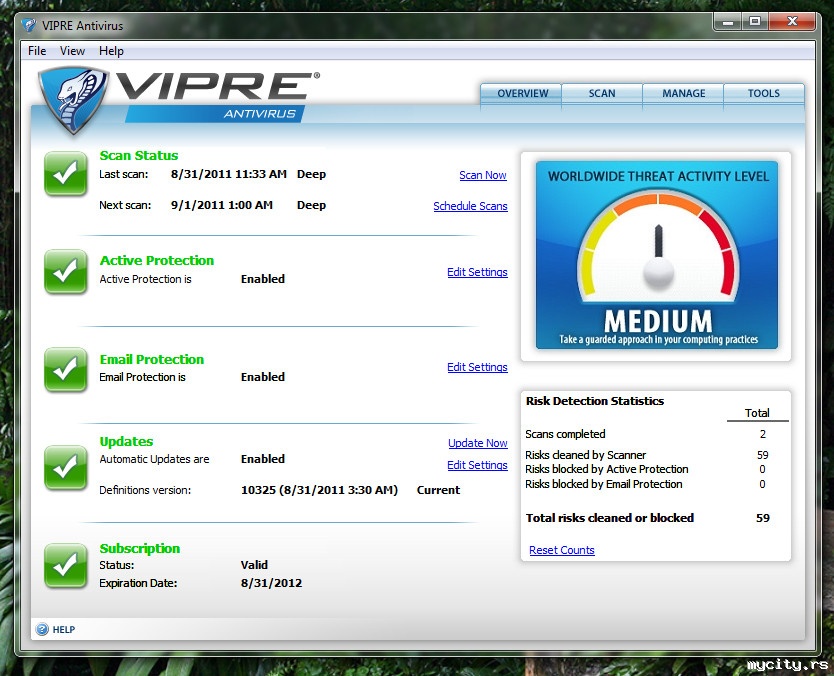Click the Total column header
Viewport: 834px width, 676px height.
click(757, 413)
